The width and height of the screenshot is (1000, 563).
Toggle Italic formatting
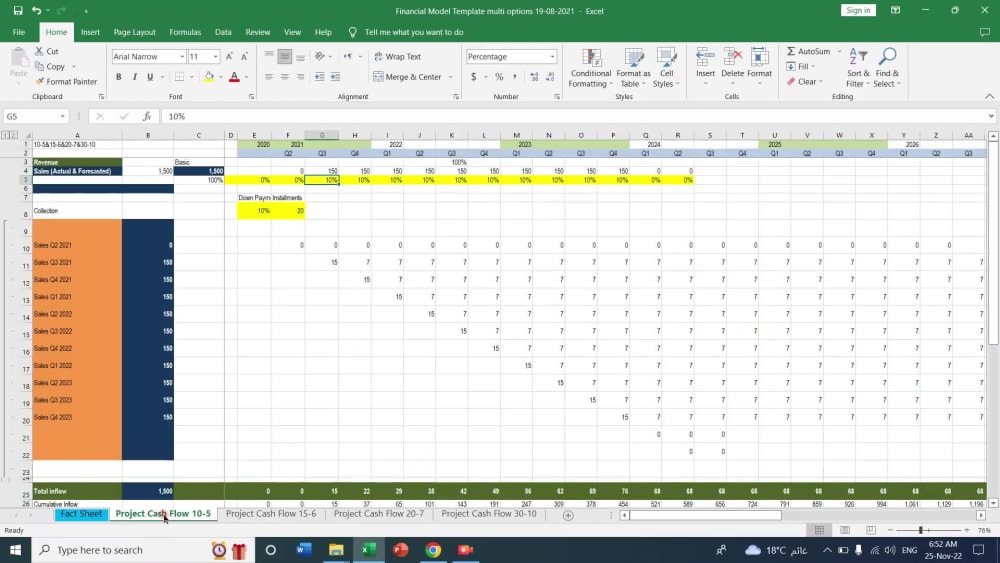[135, 77]
